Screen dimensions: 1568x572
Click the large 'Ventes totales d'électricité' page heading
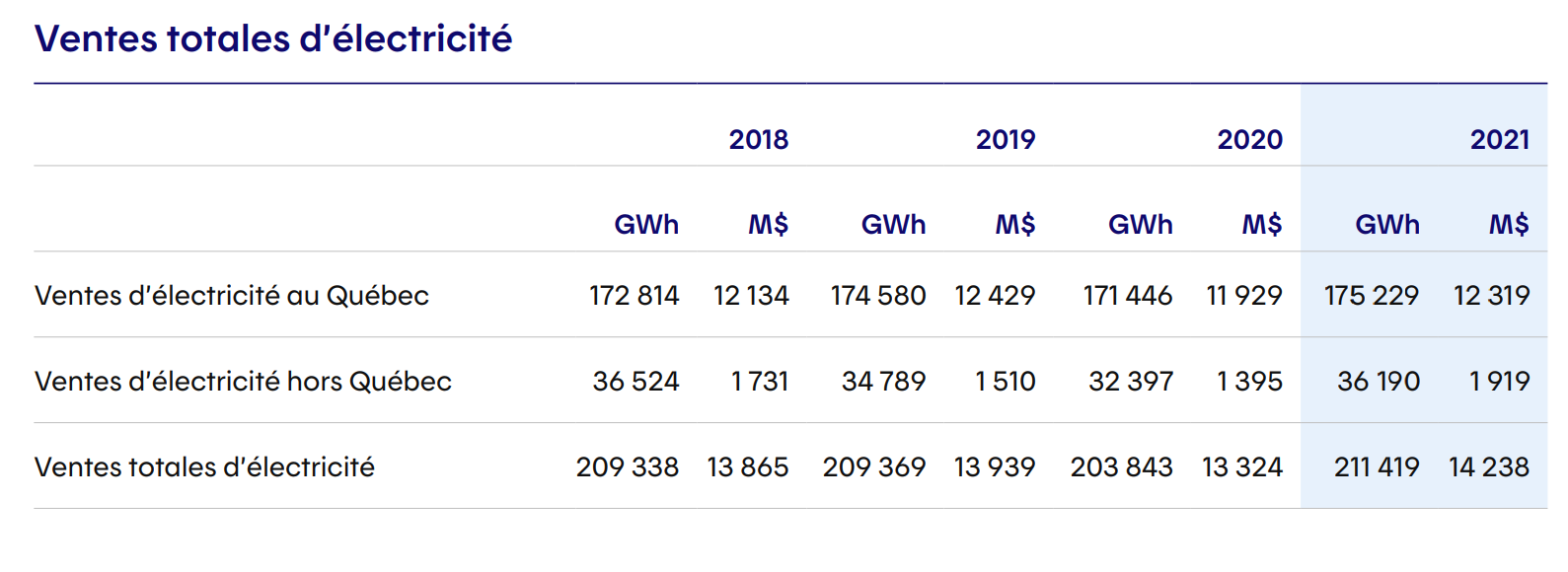point(273,39)
